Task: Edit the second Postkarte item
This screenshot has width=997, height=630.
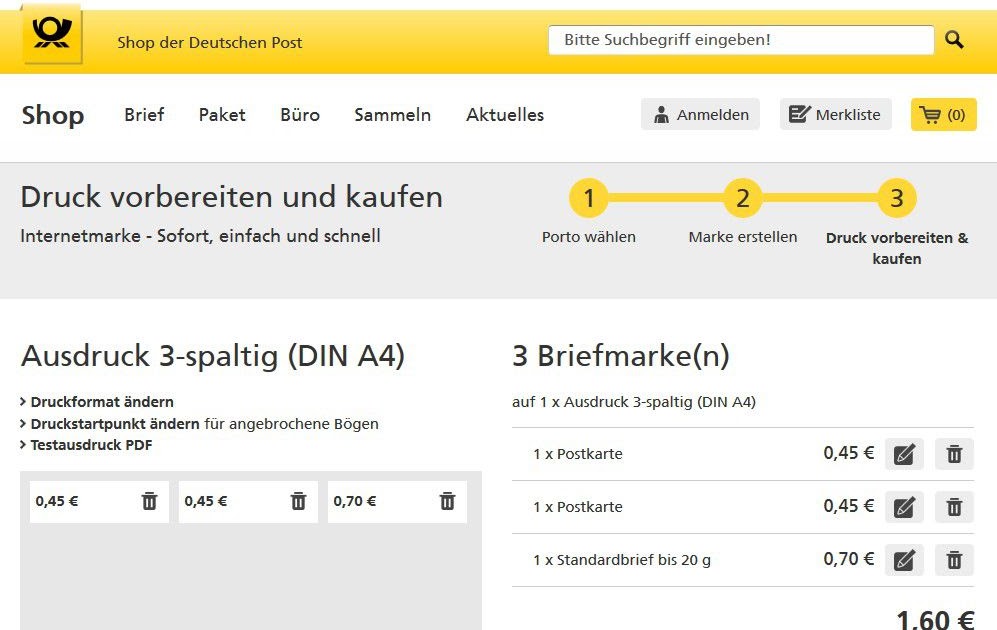Action: 904,507
